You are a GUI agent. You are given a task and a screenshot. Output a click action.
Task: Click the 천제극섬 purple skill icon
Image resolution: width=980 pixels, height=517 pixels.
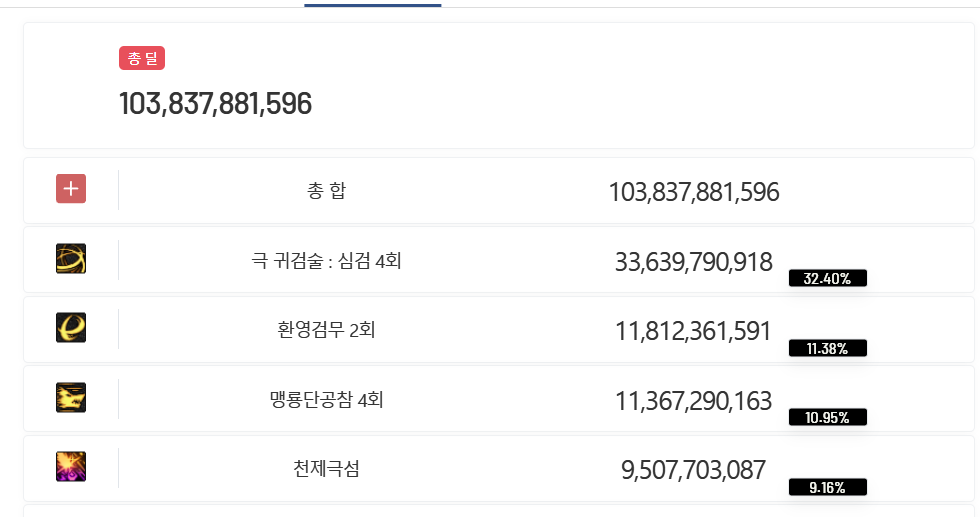[x=71, y=466]
